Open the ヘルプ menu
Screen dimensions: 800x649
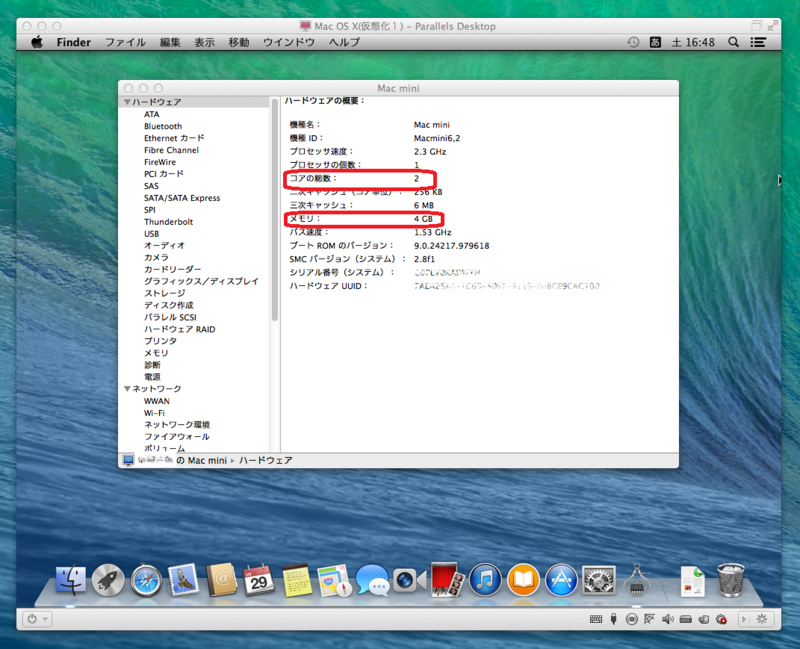click(344, 42)
